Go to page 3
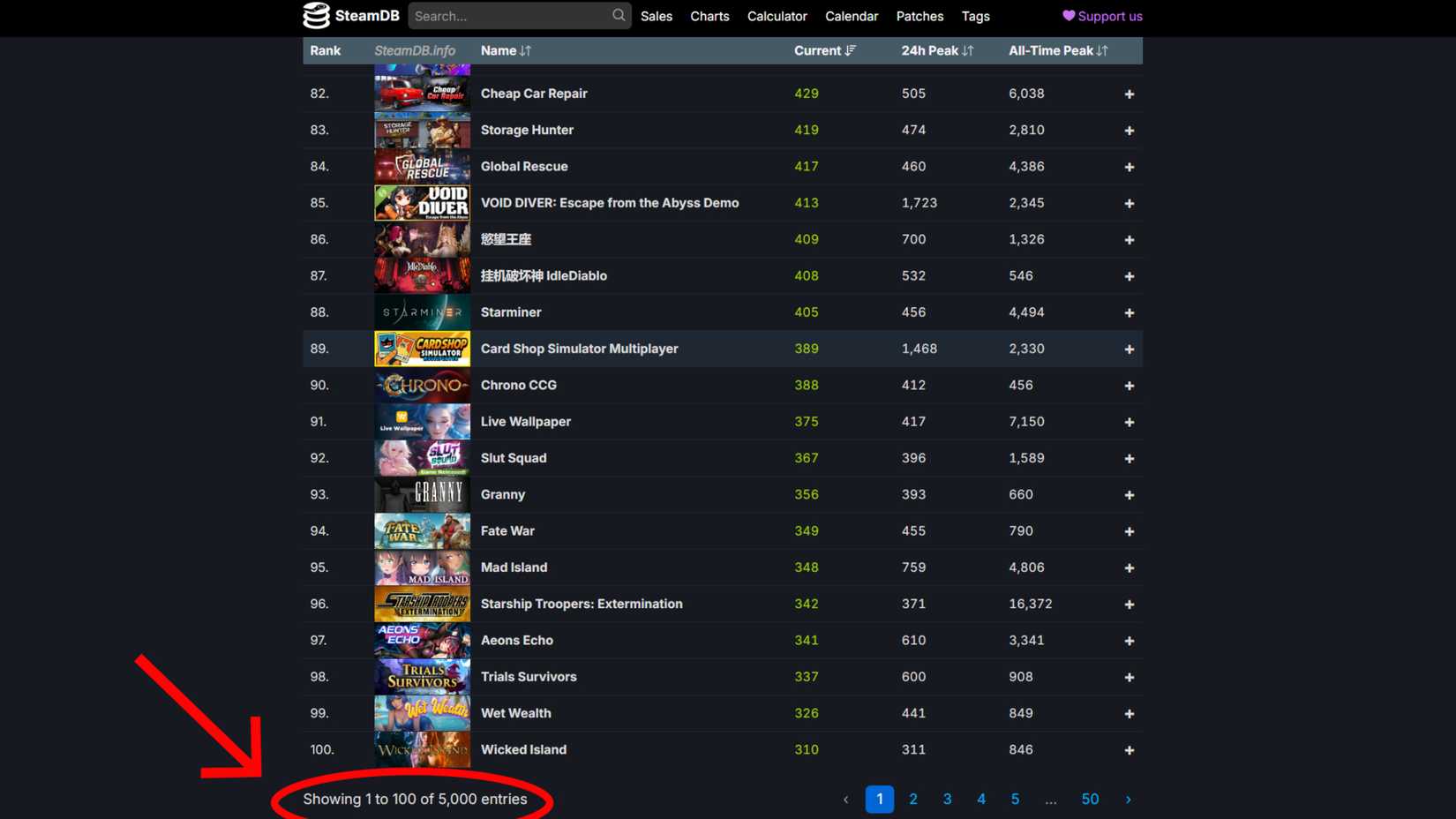The image size is (1456, 819). (x=947, y=800)
